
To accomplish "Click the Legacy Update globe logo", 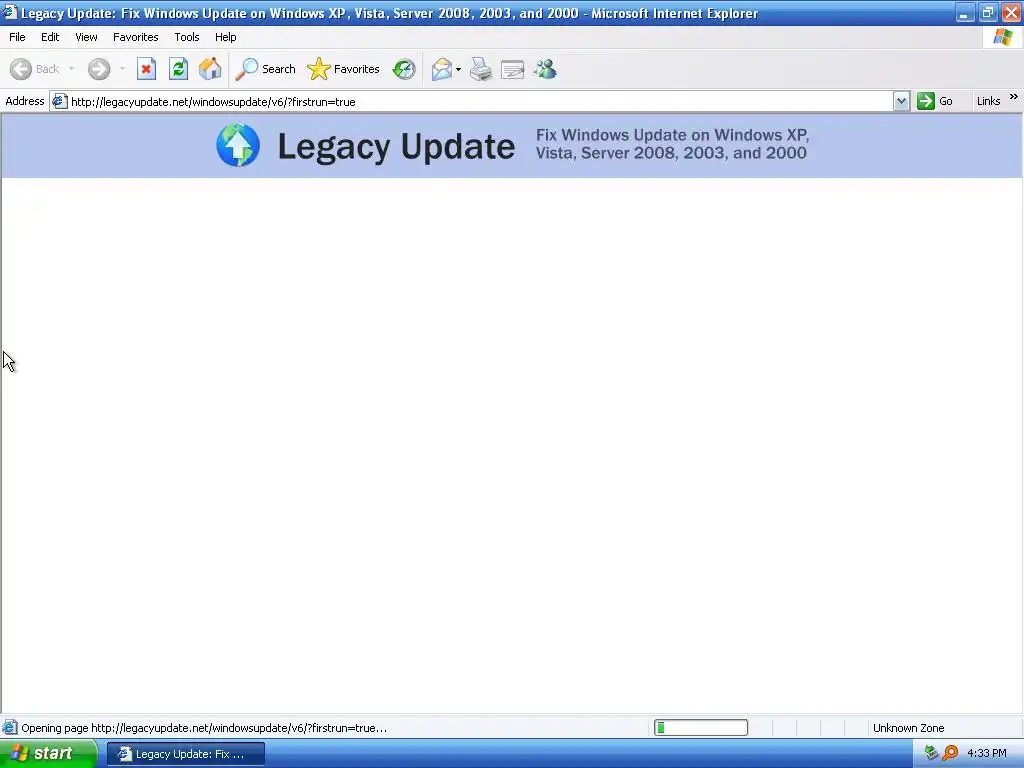I will click(x=238, y=145).
